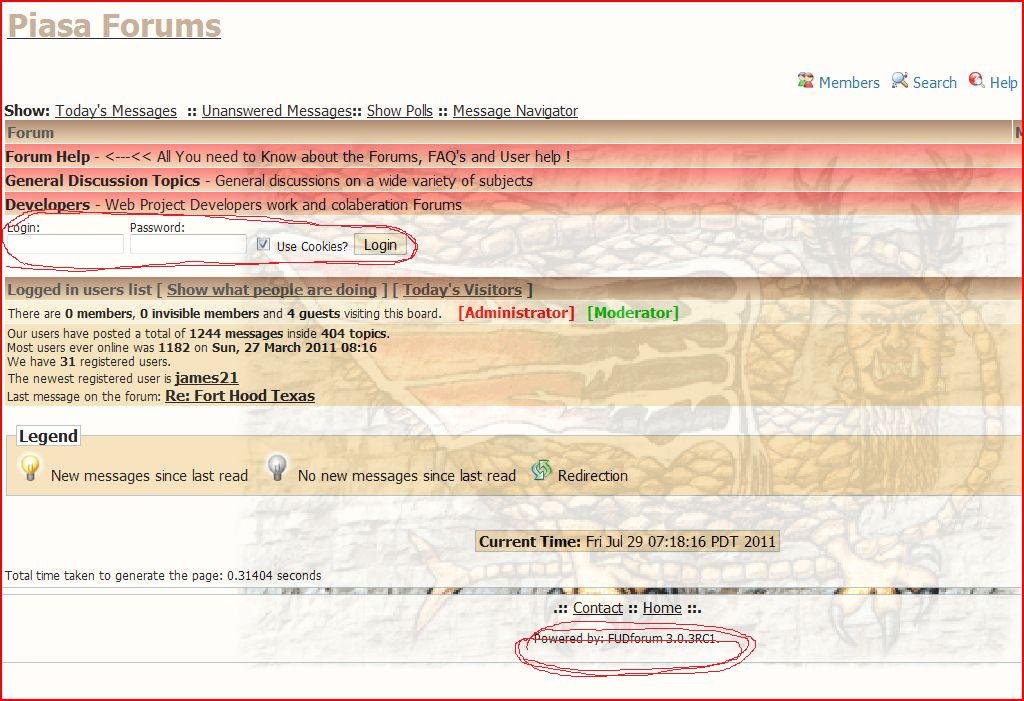Focus the Login username field

pos(64,244)
